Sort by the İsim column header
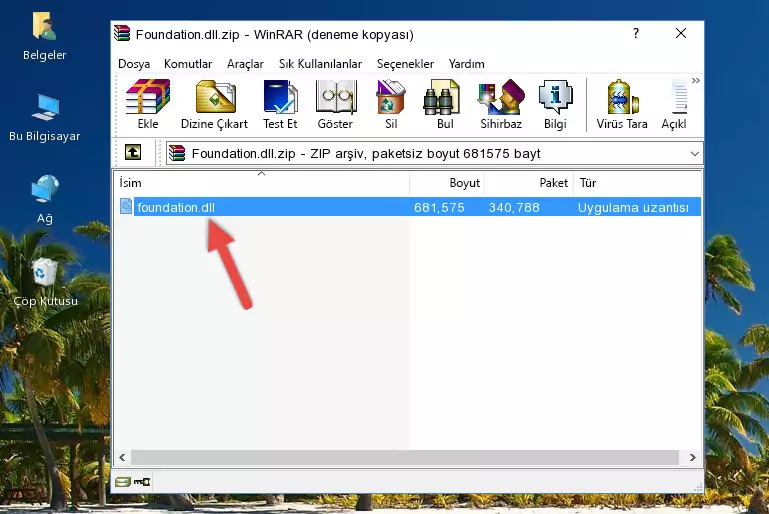This screenshot has height=514, width=769. [262, 183]
